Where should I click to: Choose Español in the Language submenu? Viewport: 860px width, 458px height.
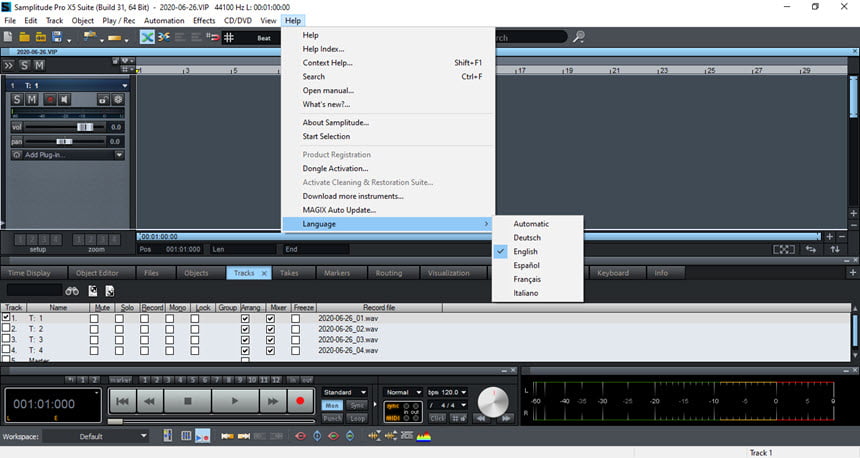coord(526,265)
